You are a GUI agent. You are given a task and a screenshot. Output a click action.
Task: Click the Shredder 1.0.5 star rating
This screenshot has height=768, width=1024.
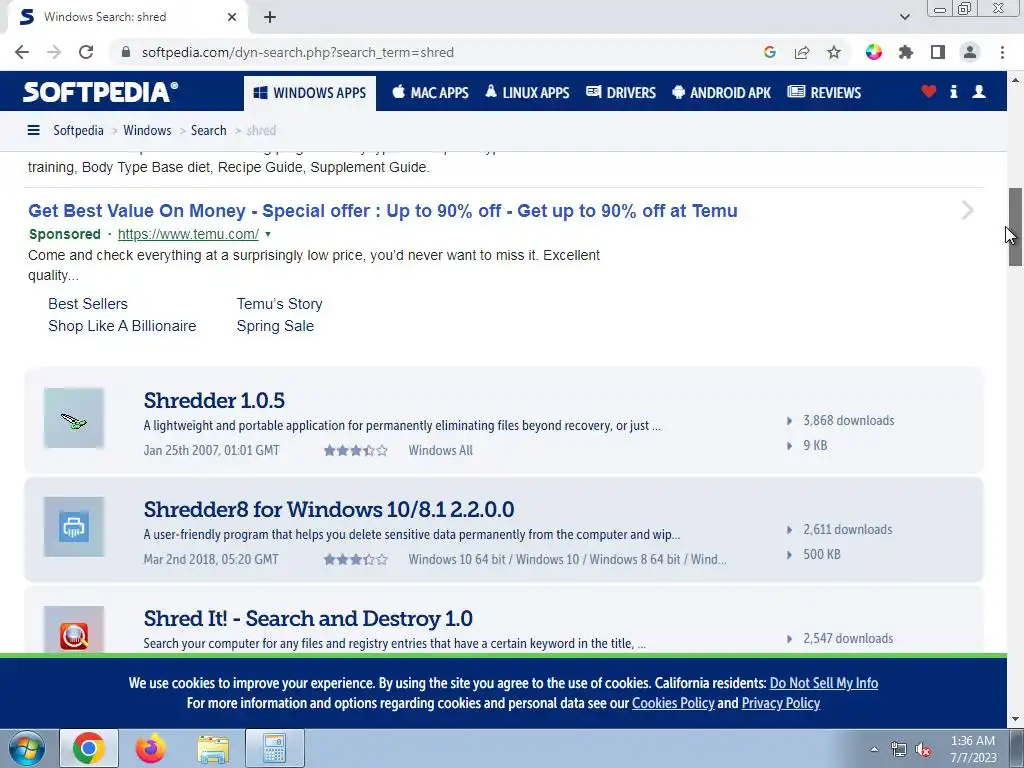[x=356, y=451]
